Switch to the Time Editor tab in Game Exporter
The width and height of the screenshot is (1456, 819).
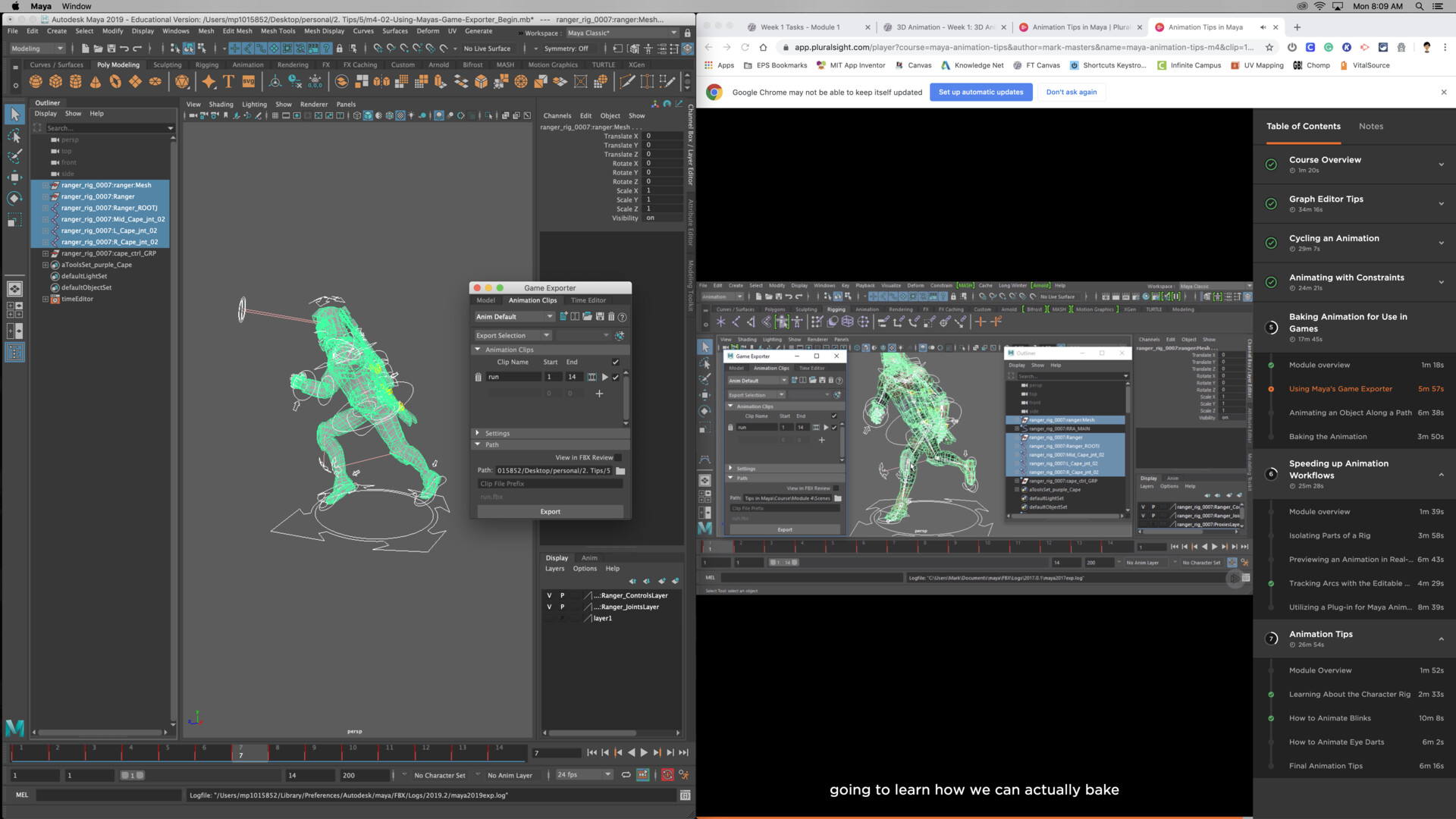tap(588, 300)
